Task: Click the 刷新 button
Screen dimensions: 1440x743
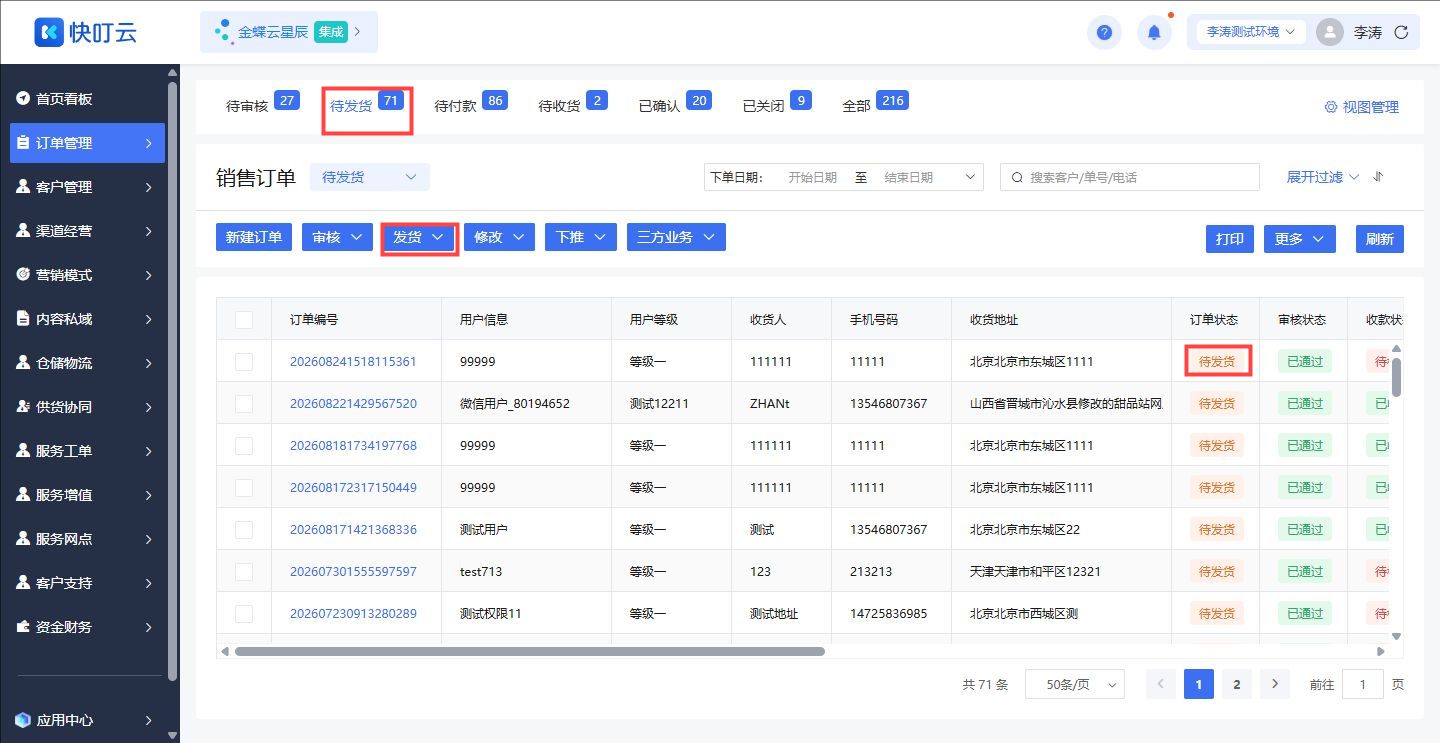Action: (1380, 239)
